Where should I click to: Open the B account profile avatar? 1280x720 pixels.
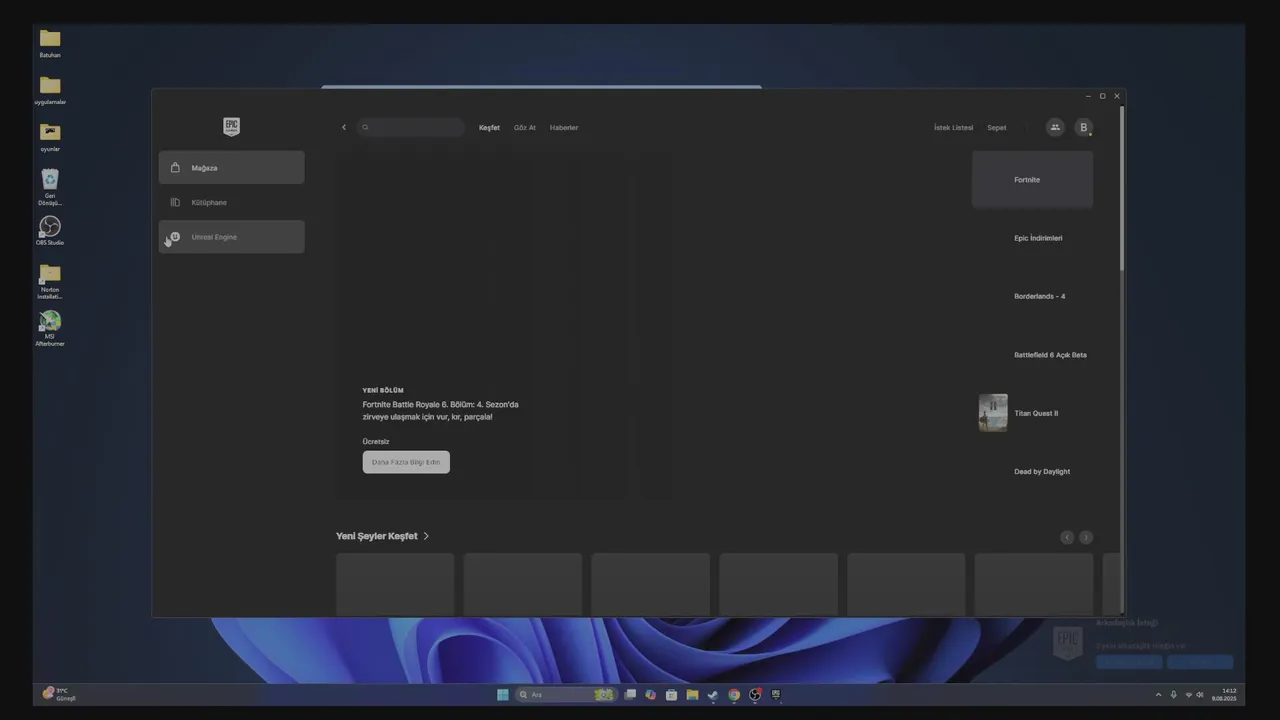pos(1083,127)
